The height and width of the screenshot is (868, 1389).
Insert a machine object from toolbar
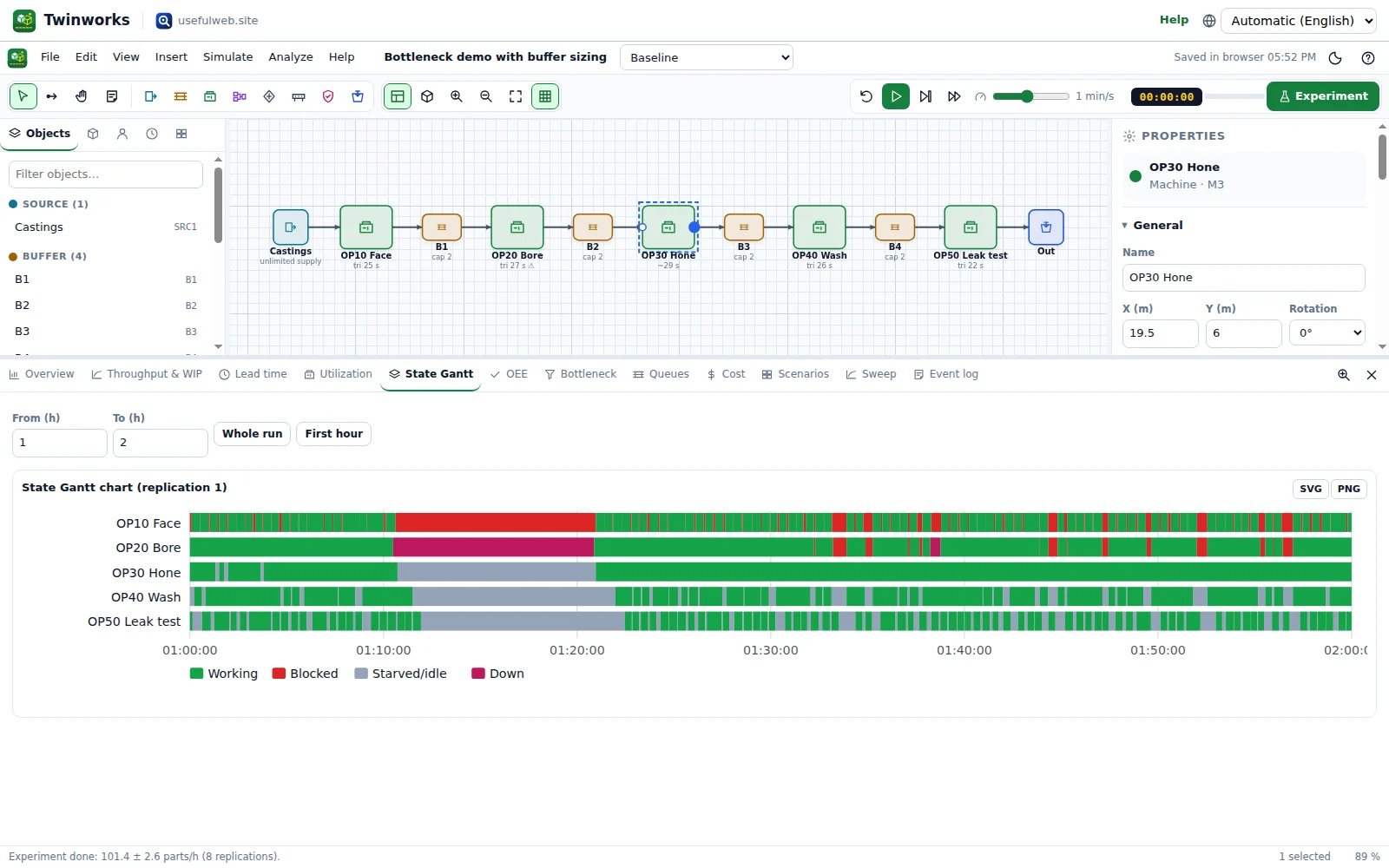coord(210,96)
